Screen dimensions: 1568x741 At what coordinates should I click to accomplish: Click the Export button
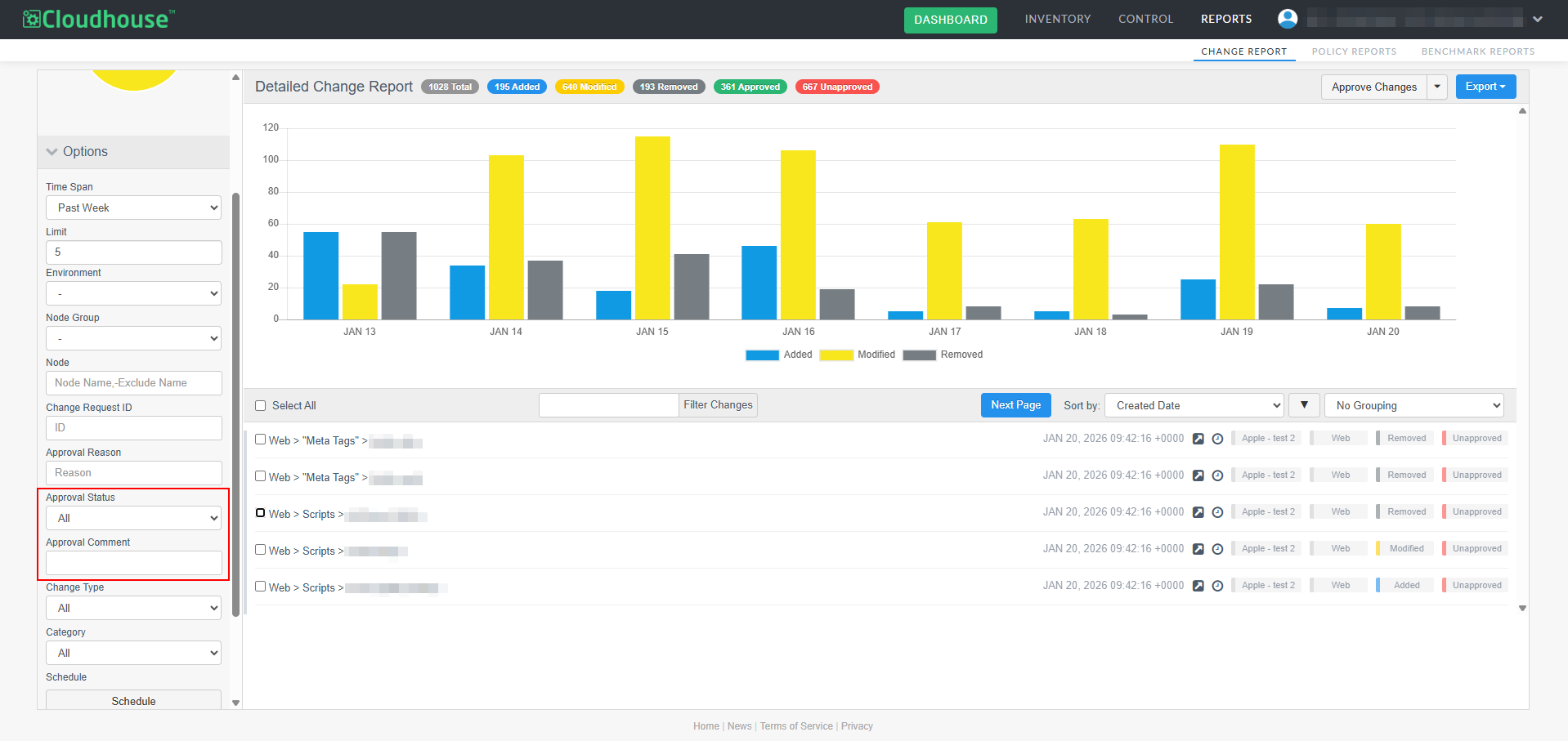pos(1485,87)
